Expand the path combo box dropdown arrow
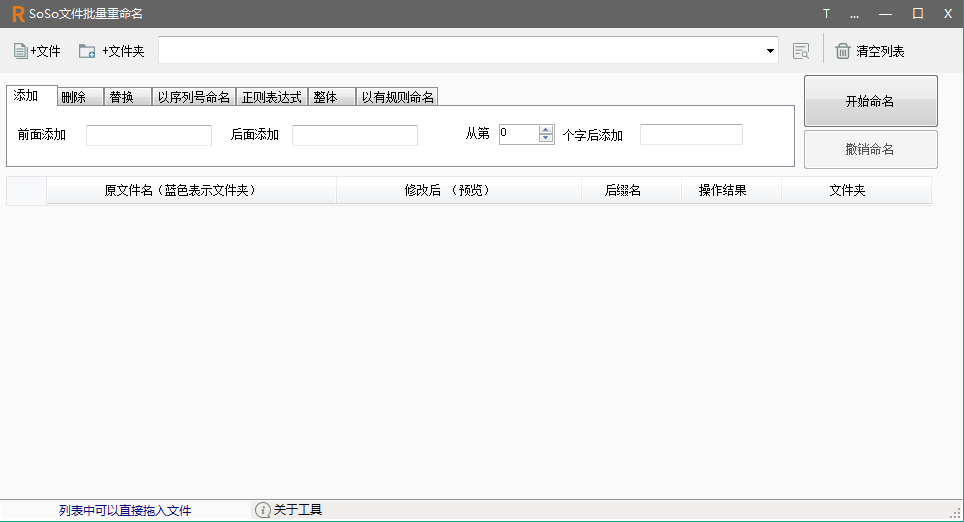The height and width of the screenshot is (522, 964). [770, 51]
